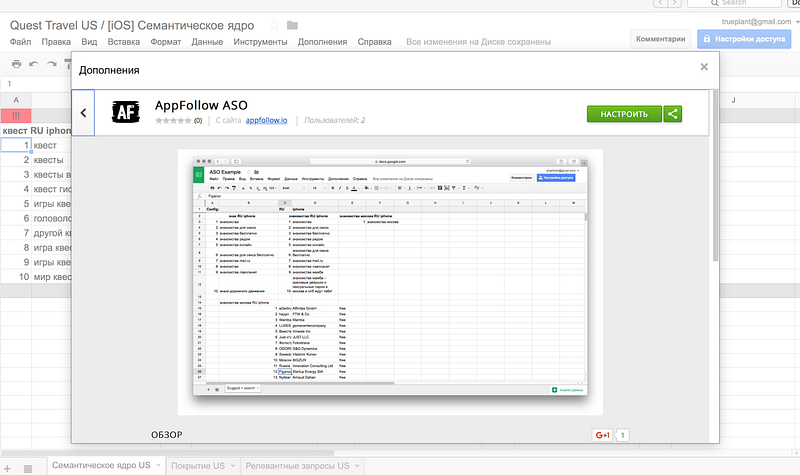Click the 'квест RU iphon' header cell

coord(36,131)
